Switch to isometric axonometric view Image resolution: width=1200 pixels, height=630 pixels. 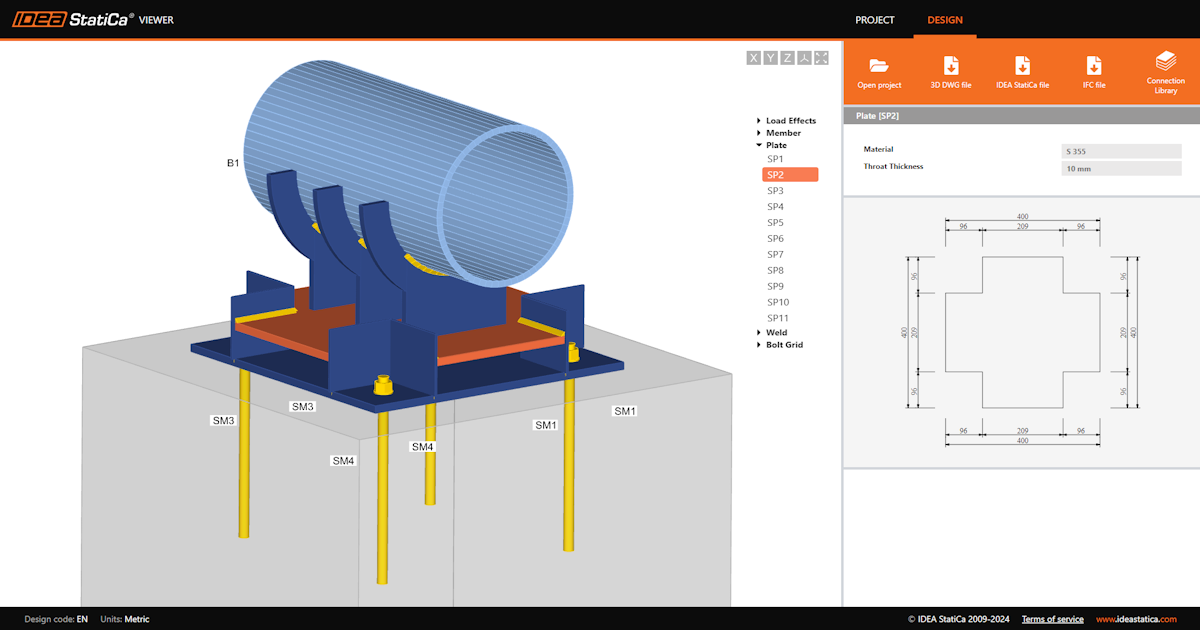point(804,58)
